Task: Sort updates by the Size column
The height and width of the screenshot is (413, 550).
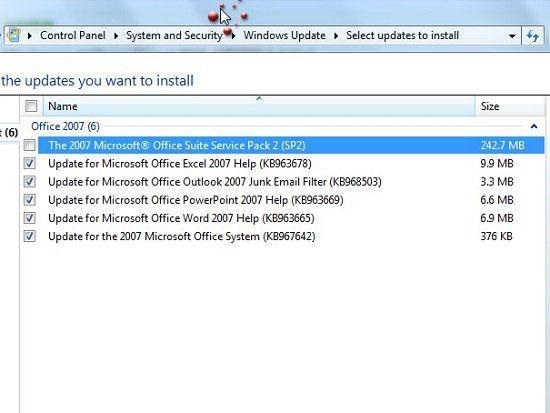Action: pos(510,106)
